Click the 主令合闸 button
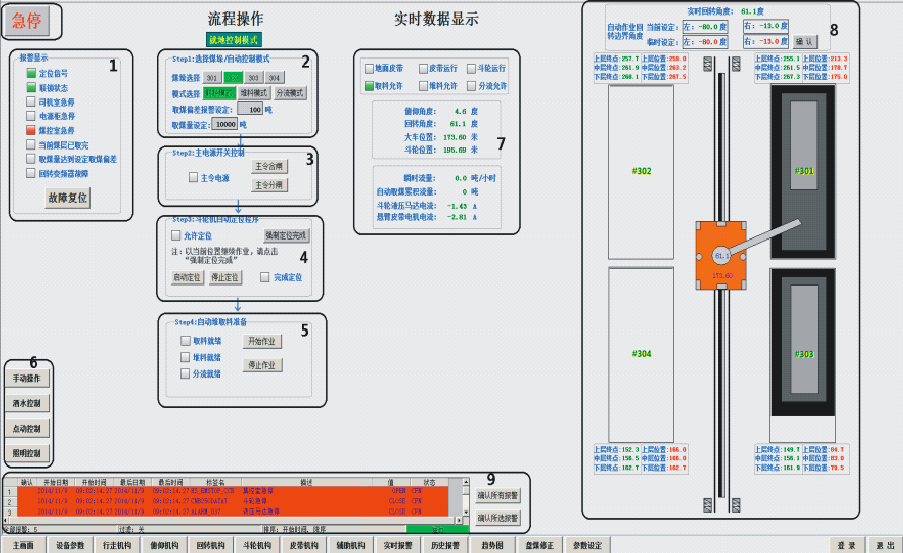The height and width of the screenshot is (553, 903). [x=269, y=166]
